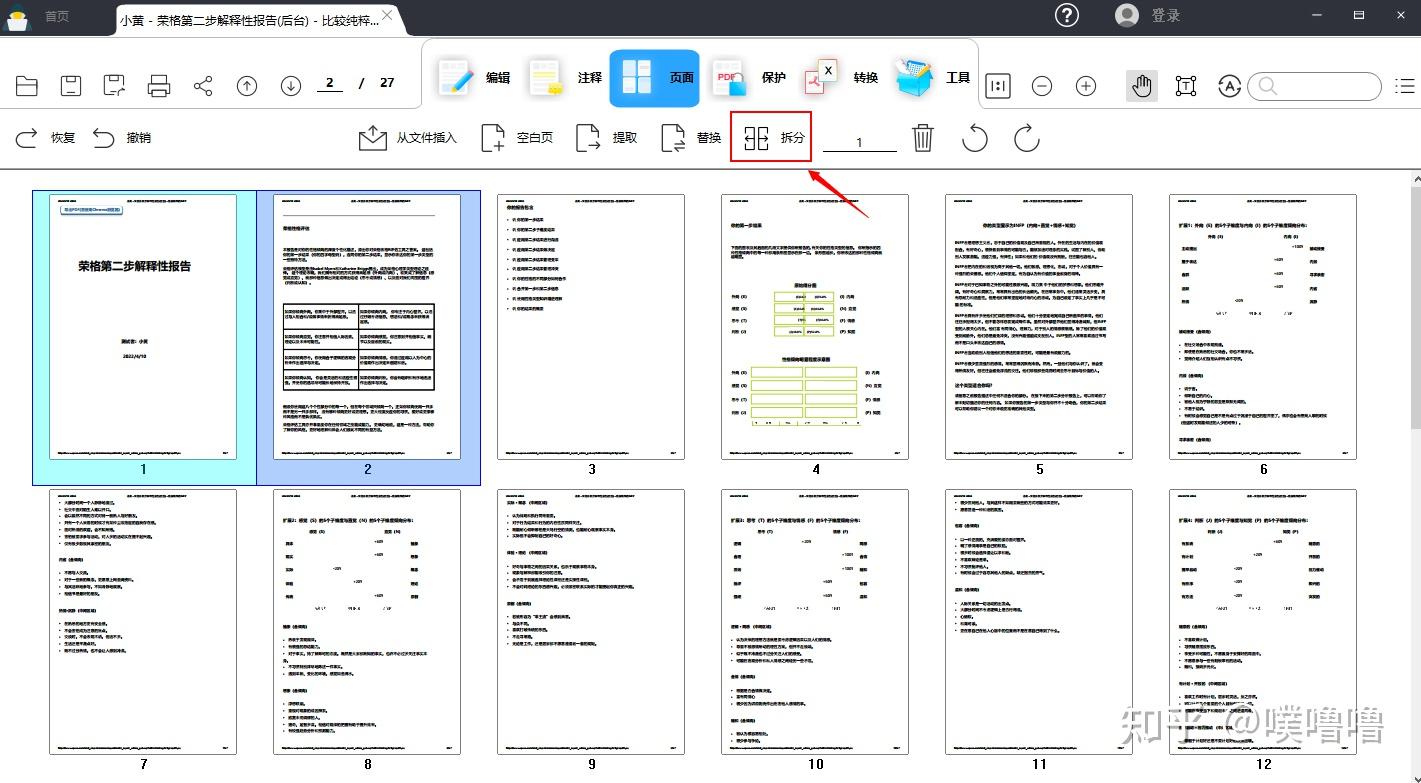
Task: Click the rotate text icon beside search
Action: click(x=1230, y=86)
